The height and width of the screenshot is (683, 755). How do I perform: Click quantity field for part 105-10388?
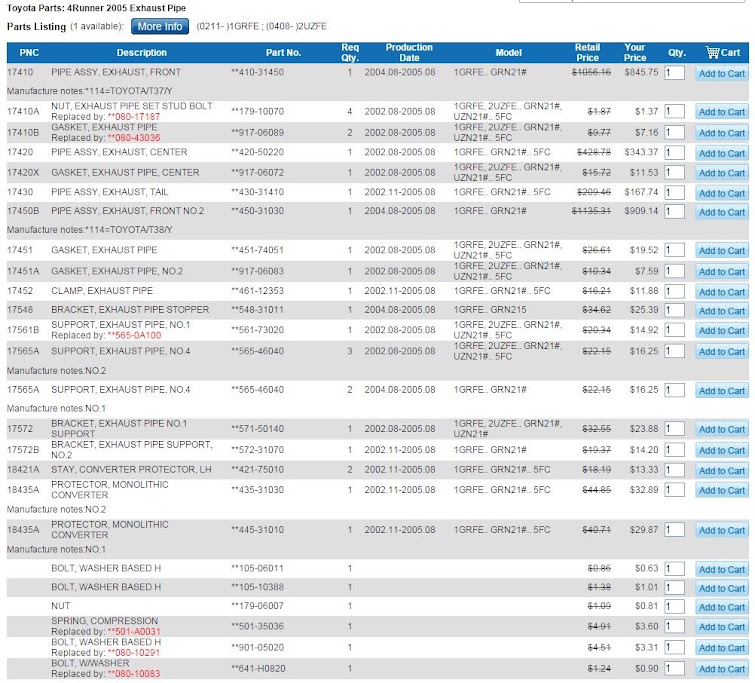pyautogui.click(x=674, y=588)
